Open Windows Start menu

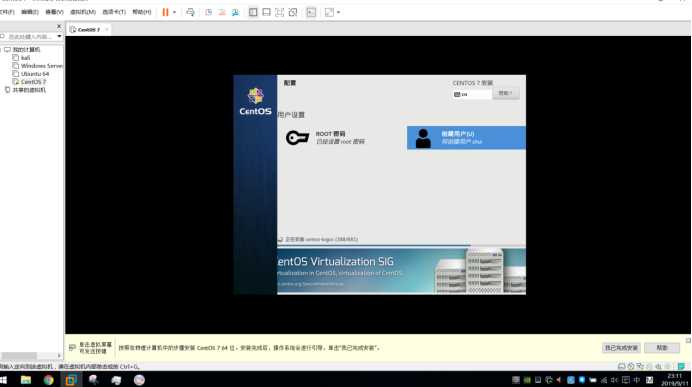[4, 379]
